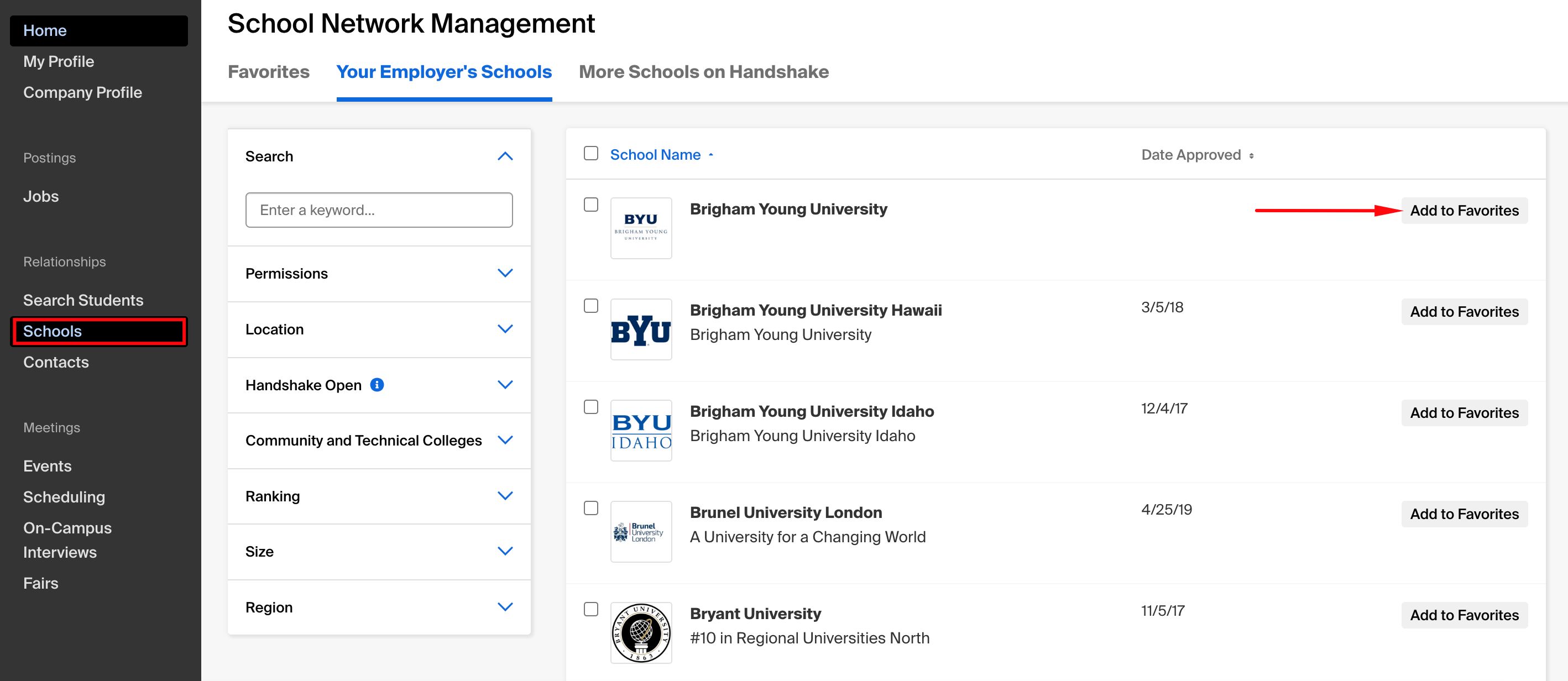Open Search Students in sidebar
Screen dimensions: 1568x681
pos(83,300)
